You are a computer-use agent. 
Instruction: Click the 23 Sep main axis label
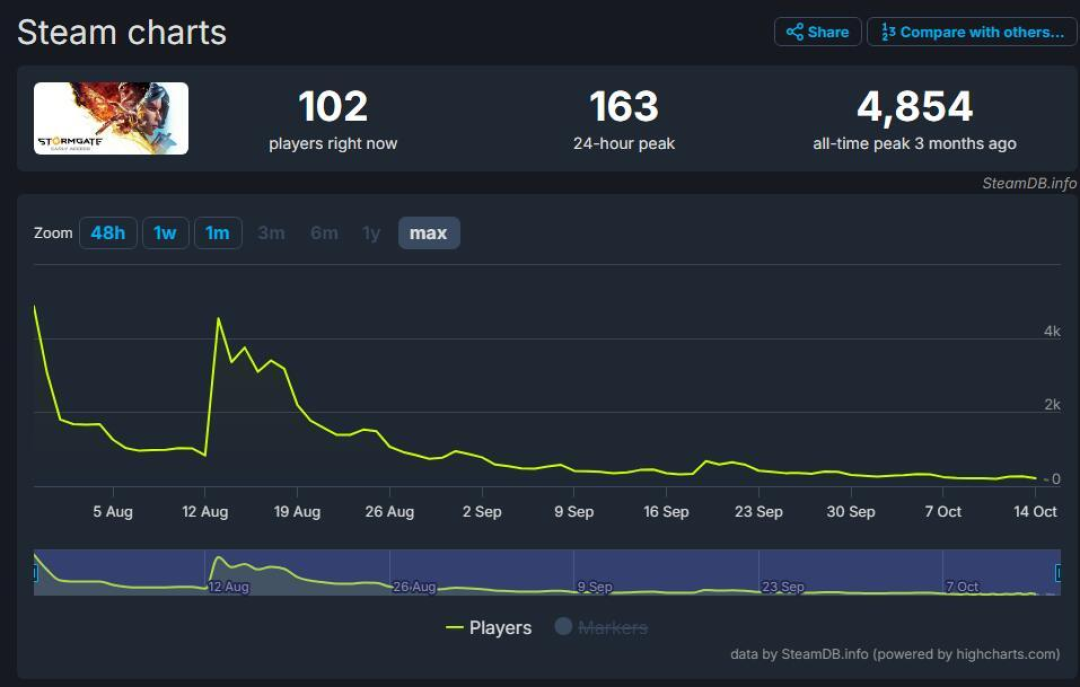[758, 511]
